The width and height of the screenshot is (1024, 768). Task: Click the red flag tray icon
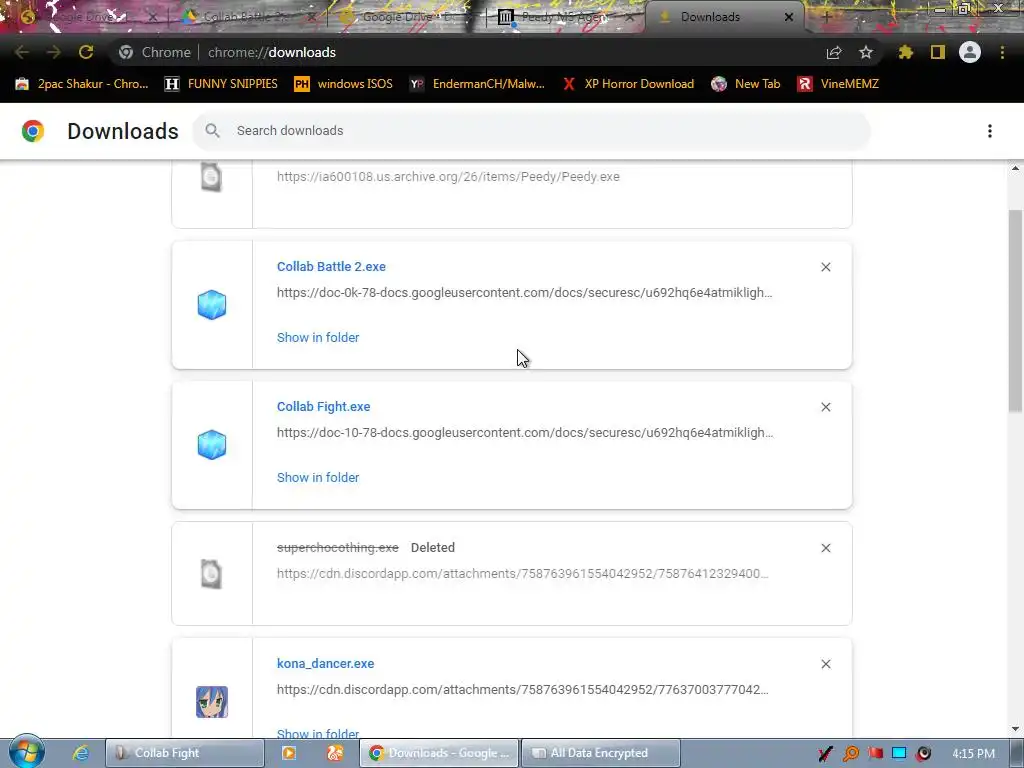(875, 754)
